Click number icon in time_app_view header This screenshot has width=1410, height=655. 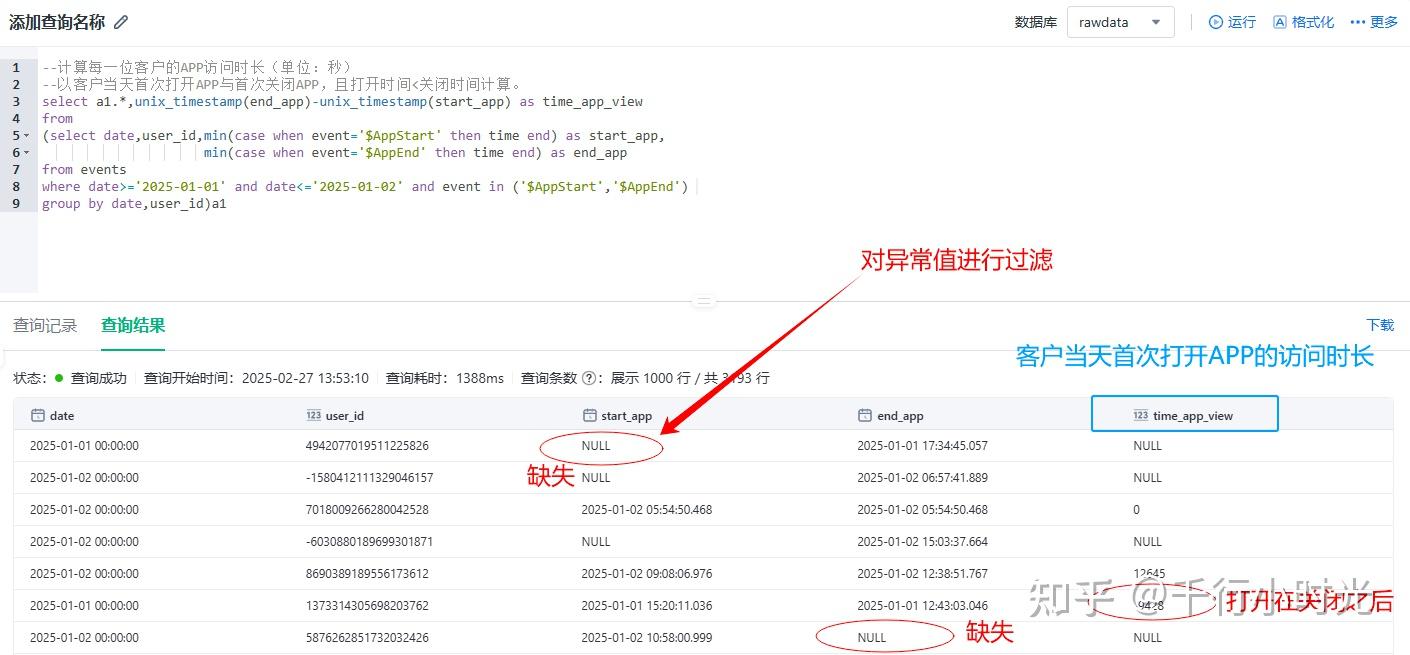pos(1141,415)
